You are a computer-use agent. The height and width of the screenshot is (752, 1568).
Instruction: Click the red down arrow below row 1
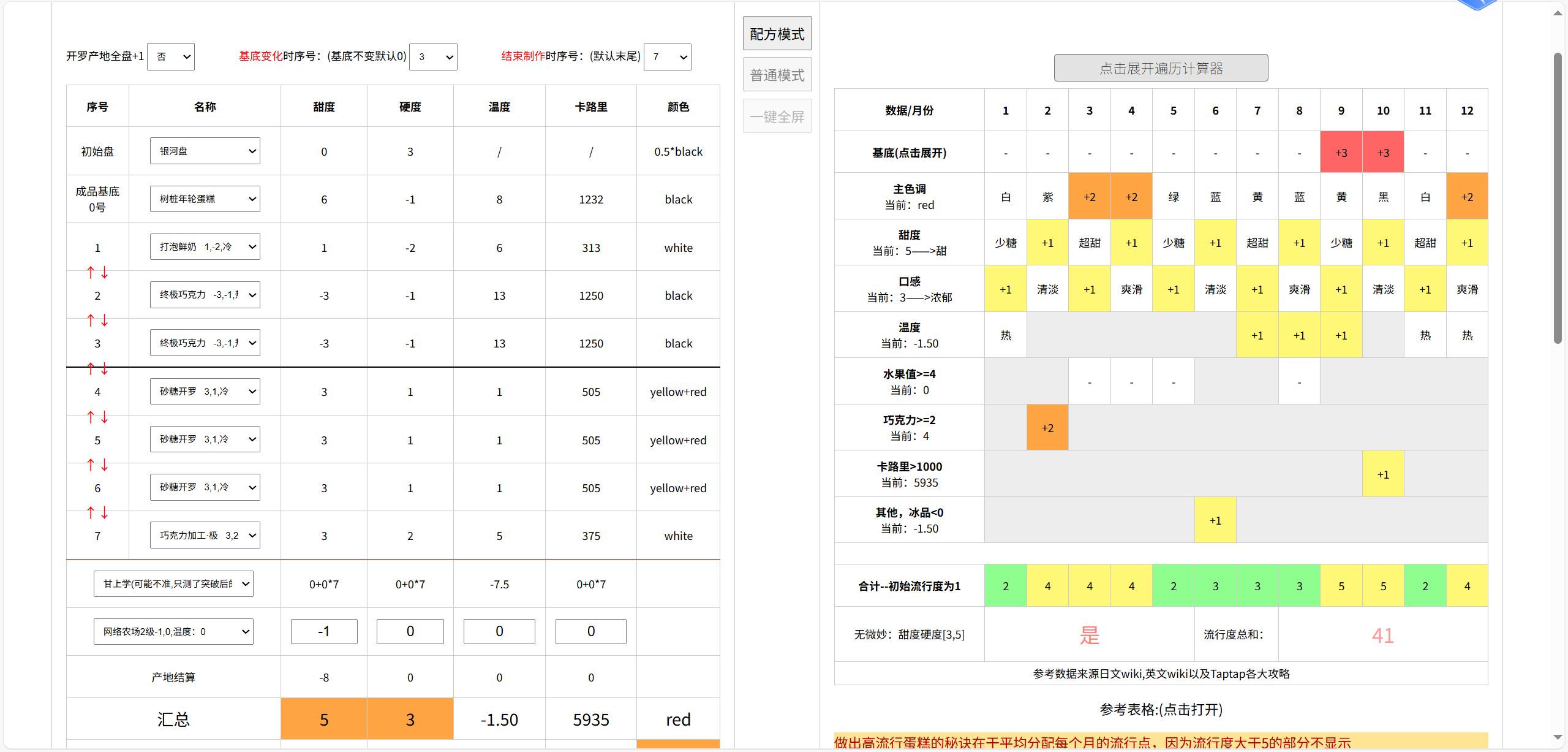click(105, 272)
